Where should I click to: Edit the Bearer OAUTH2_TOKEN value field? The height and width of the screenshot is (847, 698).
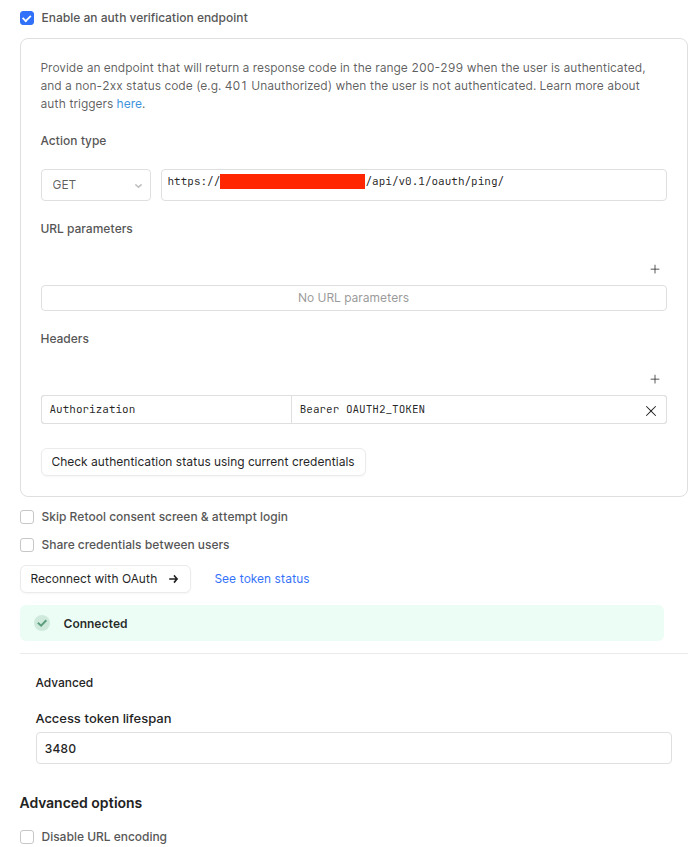[x=465, y=410]
